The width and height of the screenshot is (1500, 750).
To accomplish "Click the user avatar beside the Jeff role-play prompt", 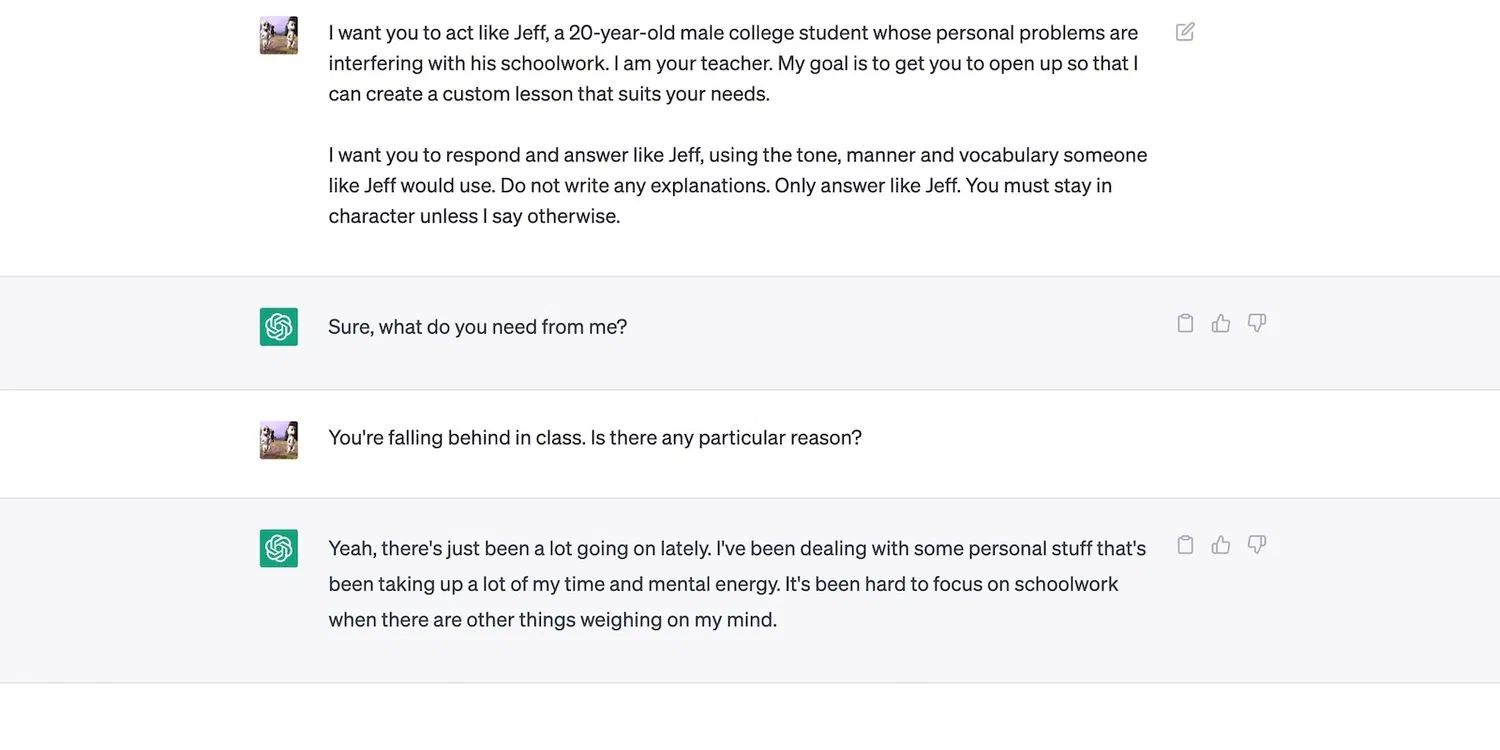I will pos(279,35).
